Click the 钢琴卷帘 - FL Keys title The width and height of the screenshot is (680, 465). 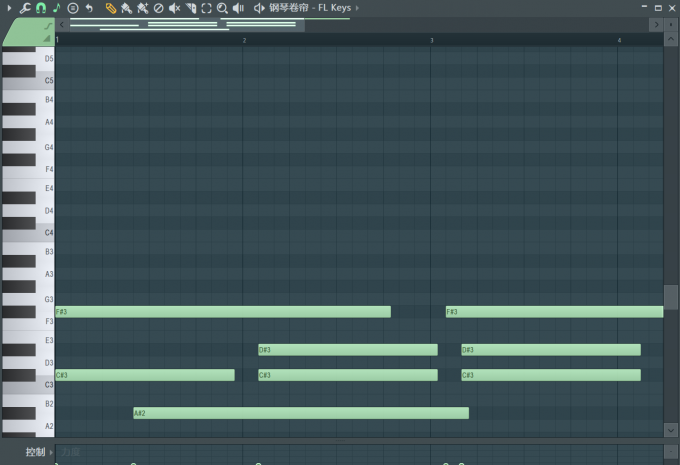pos(310,8)
